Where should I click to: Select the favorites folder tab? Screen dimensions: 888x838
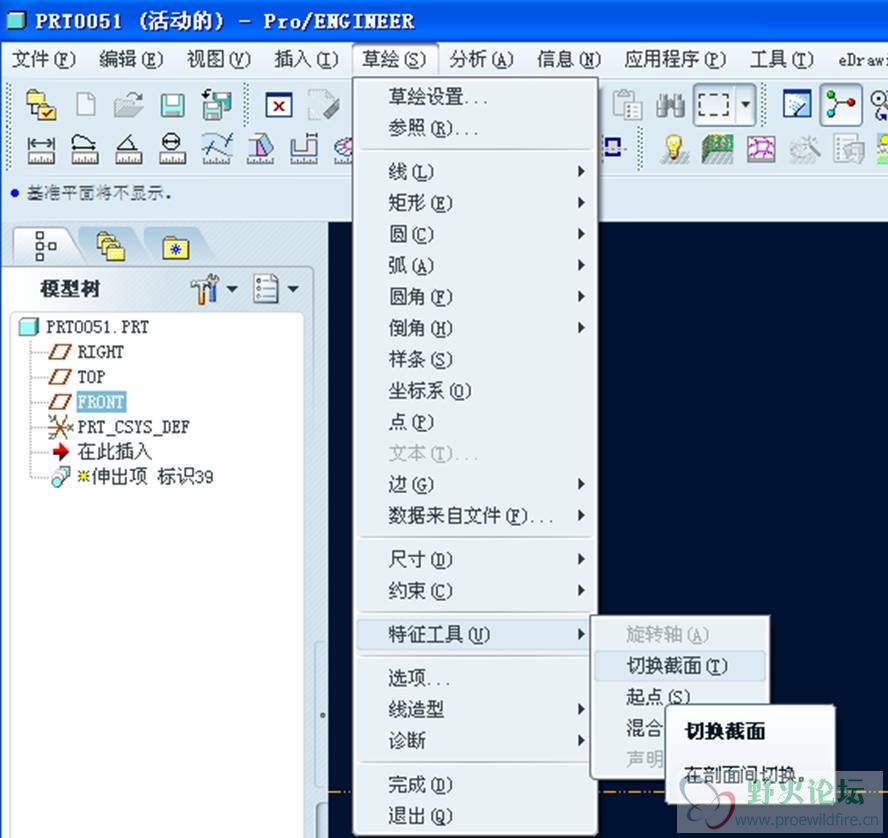(x=176, y=247)
